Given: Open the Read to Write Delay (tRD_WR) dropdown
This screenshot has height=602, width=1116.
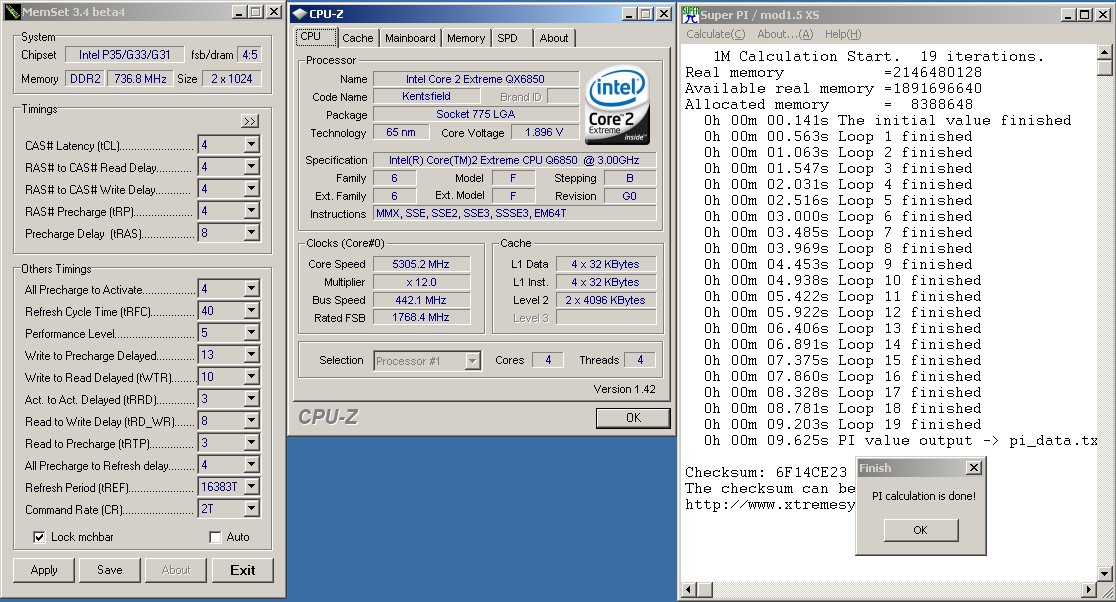Looking at the screenshot, I should click(251, 421).
